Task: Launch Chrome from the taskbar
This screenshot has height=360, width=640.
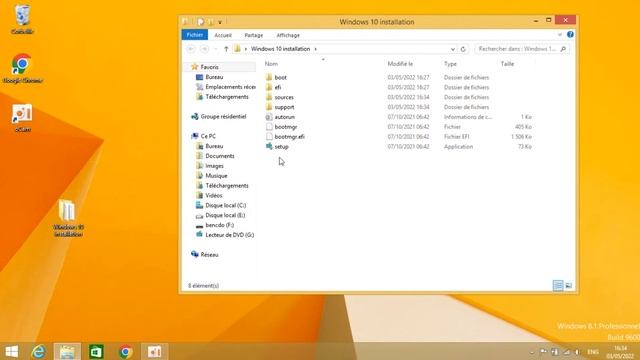Action: (x=126, y=351)
